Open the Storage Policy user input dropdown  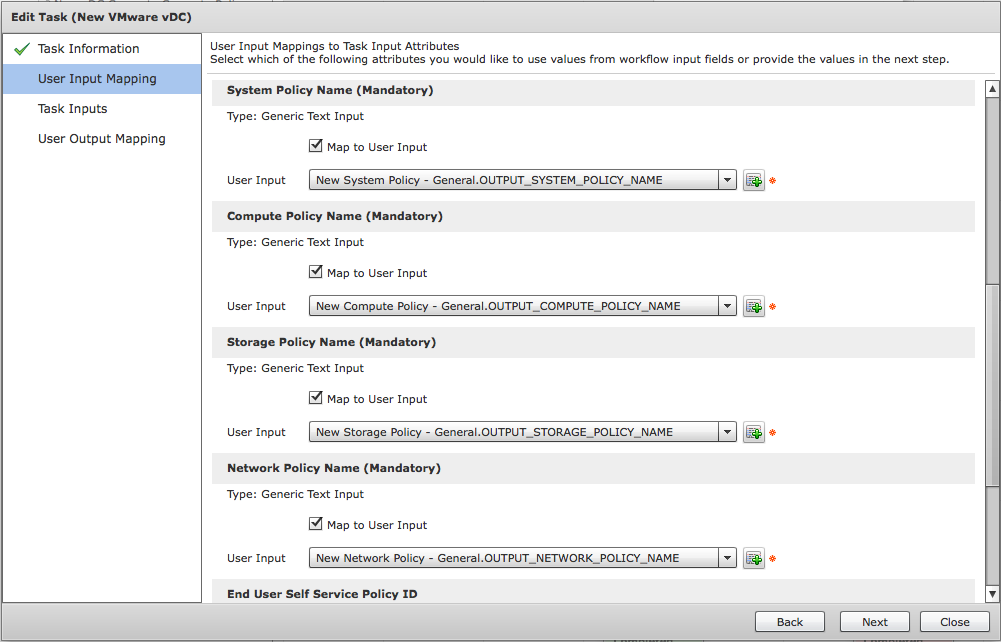pos(522,432)
